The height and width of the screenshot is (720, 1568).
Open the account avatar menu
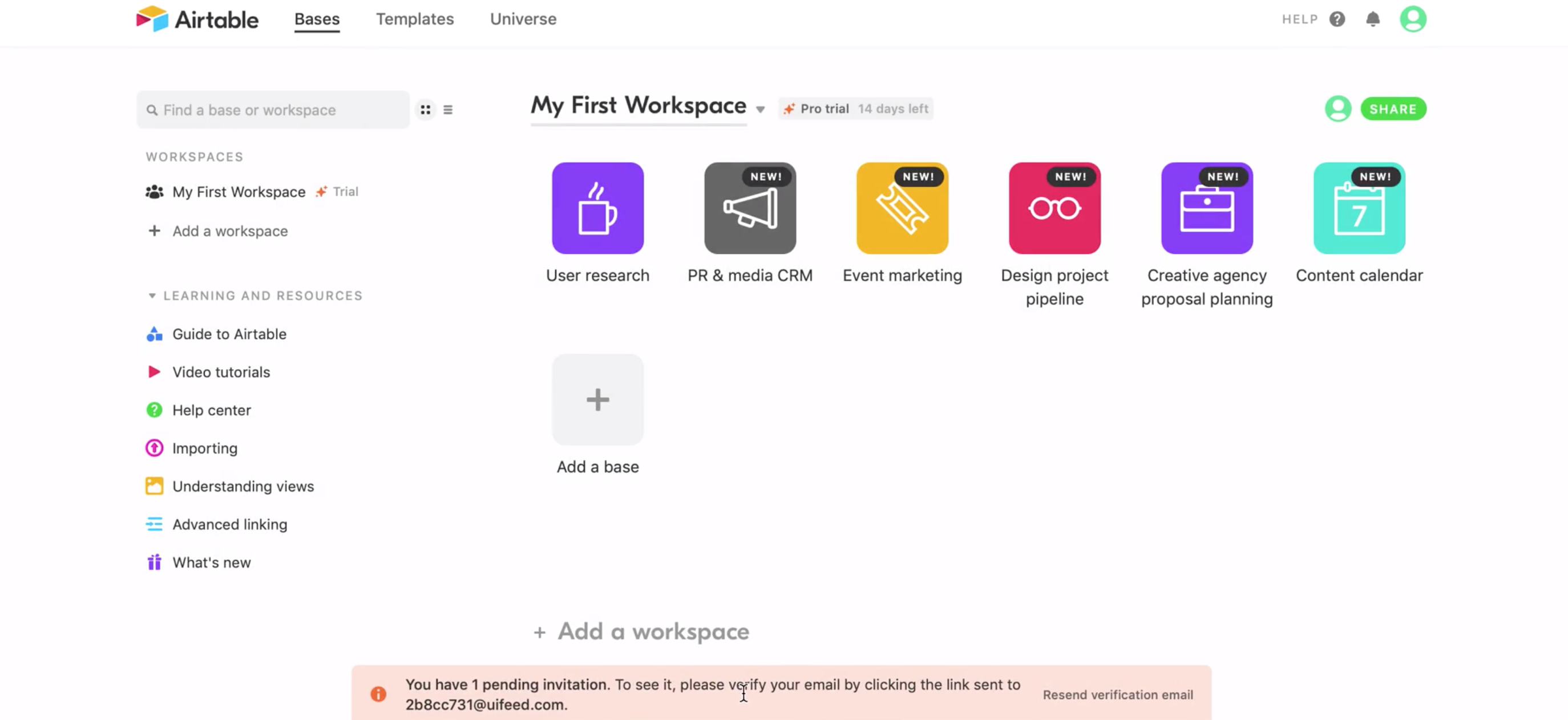pyautogui.click(x=1413, y=19)
